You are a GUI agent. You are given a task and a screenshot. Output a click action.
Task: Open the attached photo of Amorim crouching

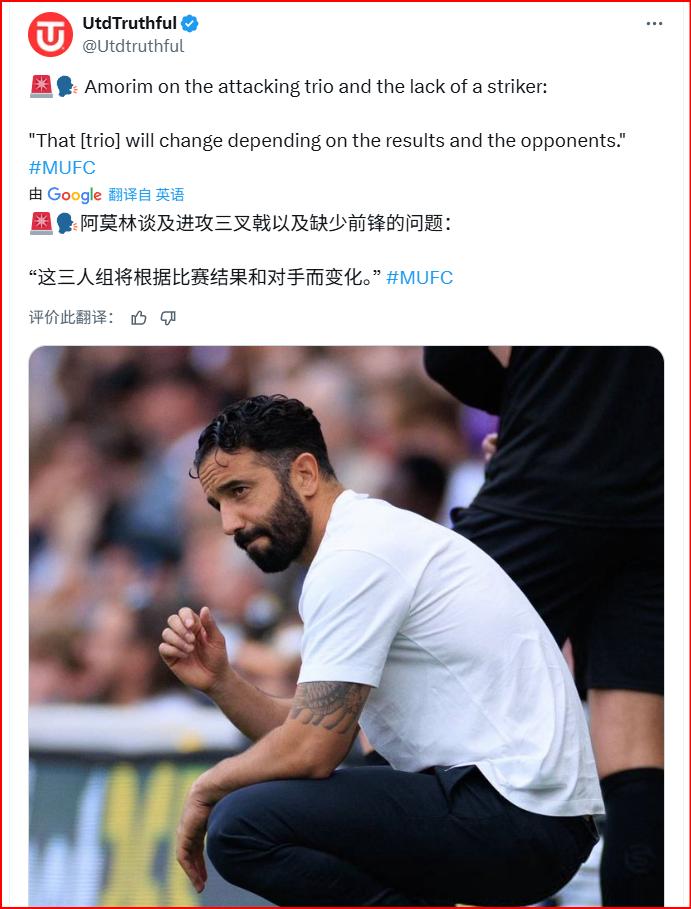point(346,626)
